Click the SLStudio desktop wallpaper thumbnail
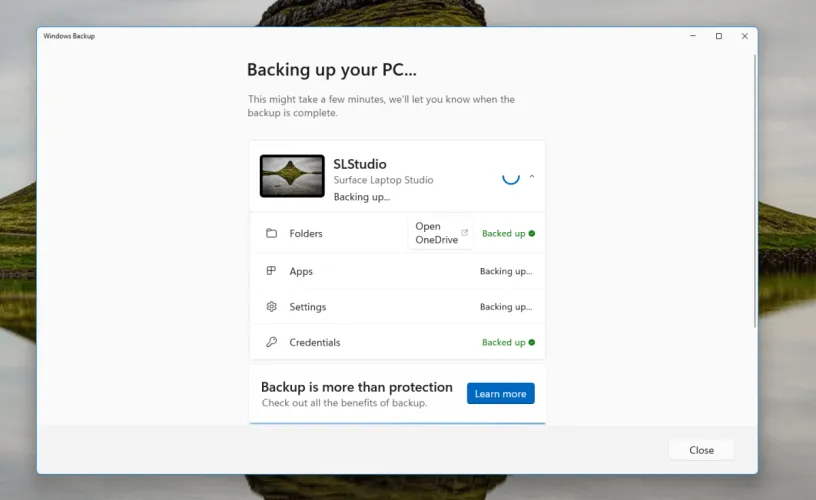Image resolution: width=816 pixels, height=500 pixels. (x=292, y=176)
